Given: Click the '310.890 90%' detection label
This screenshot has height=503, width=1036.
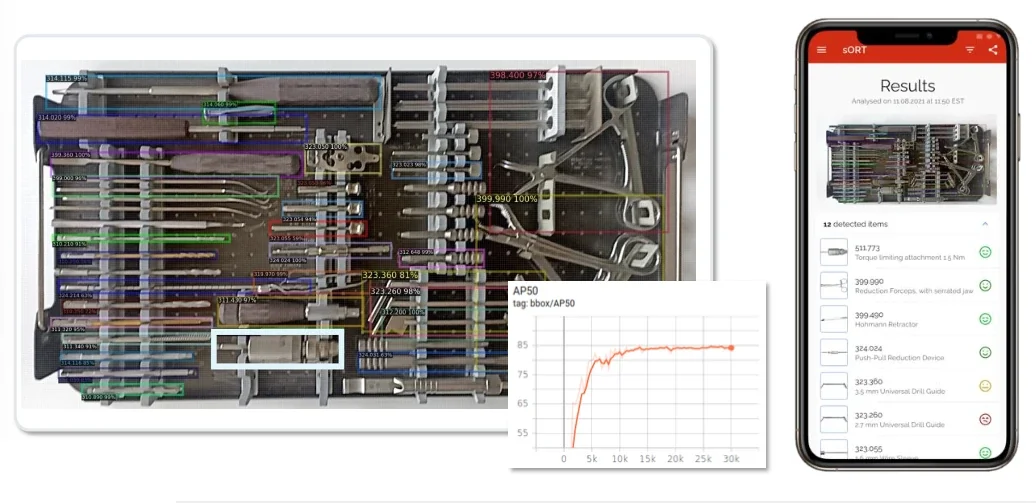Looking at the screenshot, I should [x=99, y=397].
